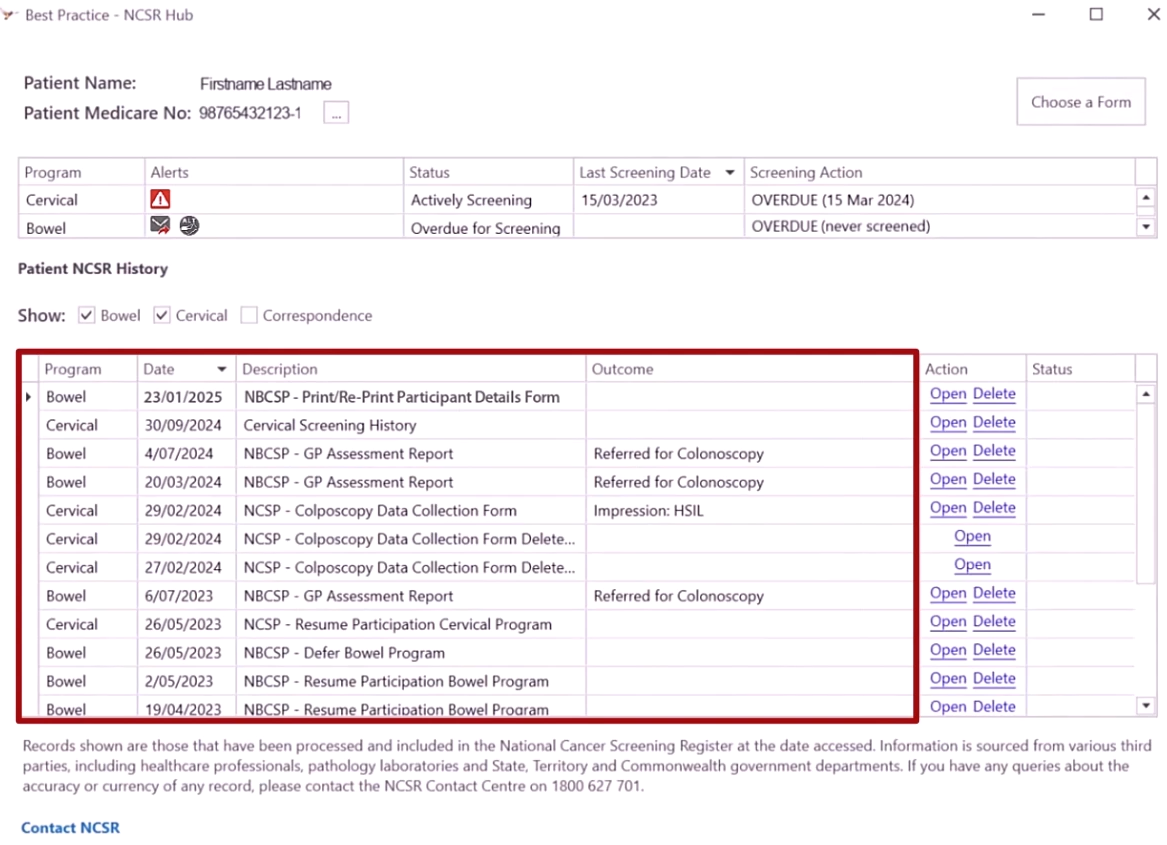Click the Alerts column header
This screenshot has width=1167, height=845.
[274, 172]
